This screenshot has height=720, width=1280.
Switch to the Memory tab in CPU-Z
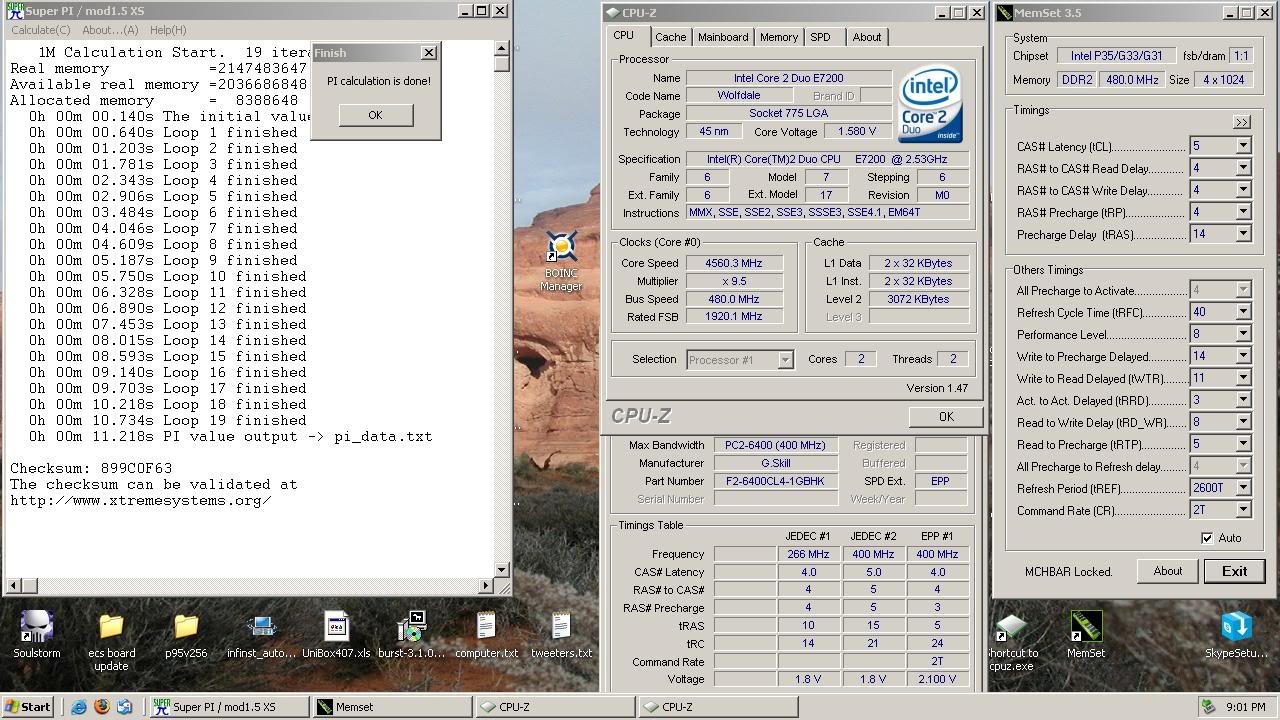coord(778,37)
